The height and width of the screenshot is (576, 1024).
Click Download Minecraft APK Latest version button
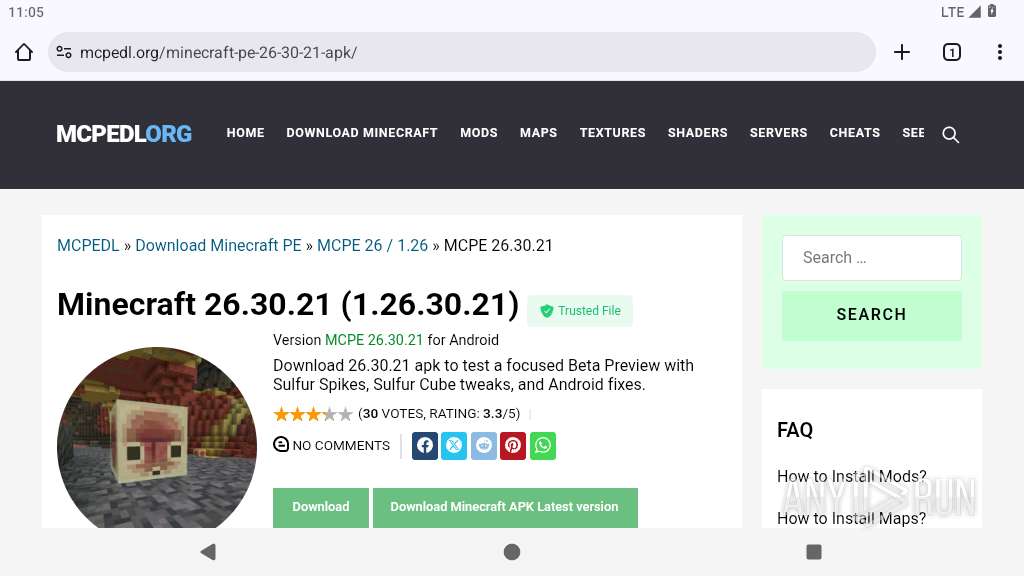pos(505,507)
